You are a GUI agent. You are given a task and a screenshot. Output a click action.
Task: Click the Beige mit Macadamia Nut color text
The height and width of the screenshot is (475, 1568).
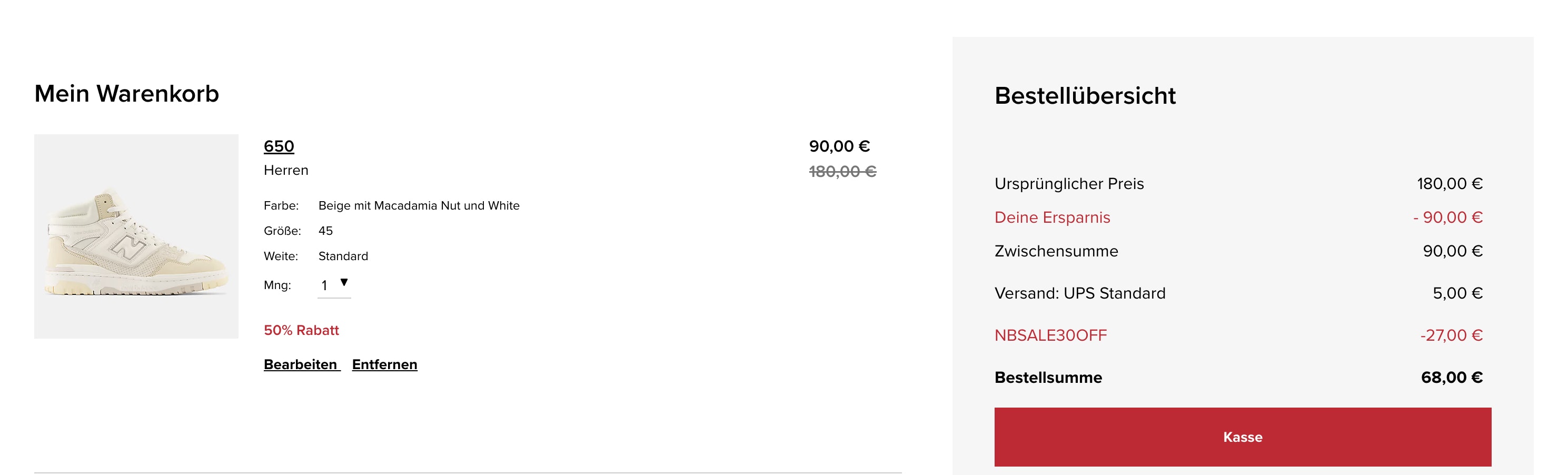click(419, 206)
